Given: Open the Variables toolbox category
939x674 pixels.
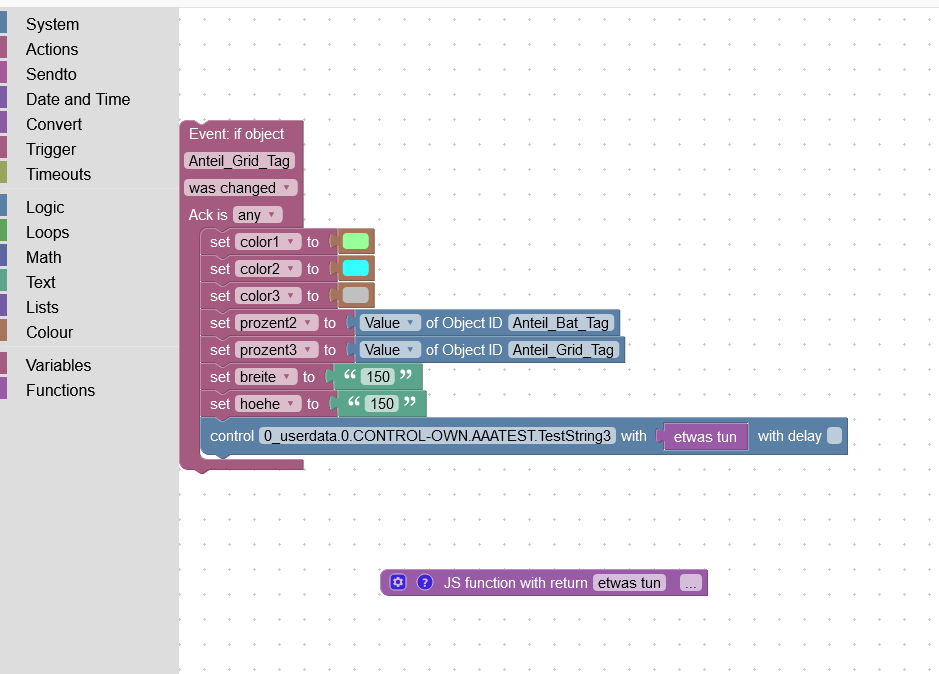Looking at the screenshot, I should pos(59,365).
